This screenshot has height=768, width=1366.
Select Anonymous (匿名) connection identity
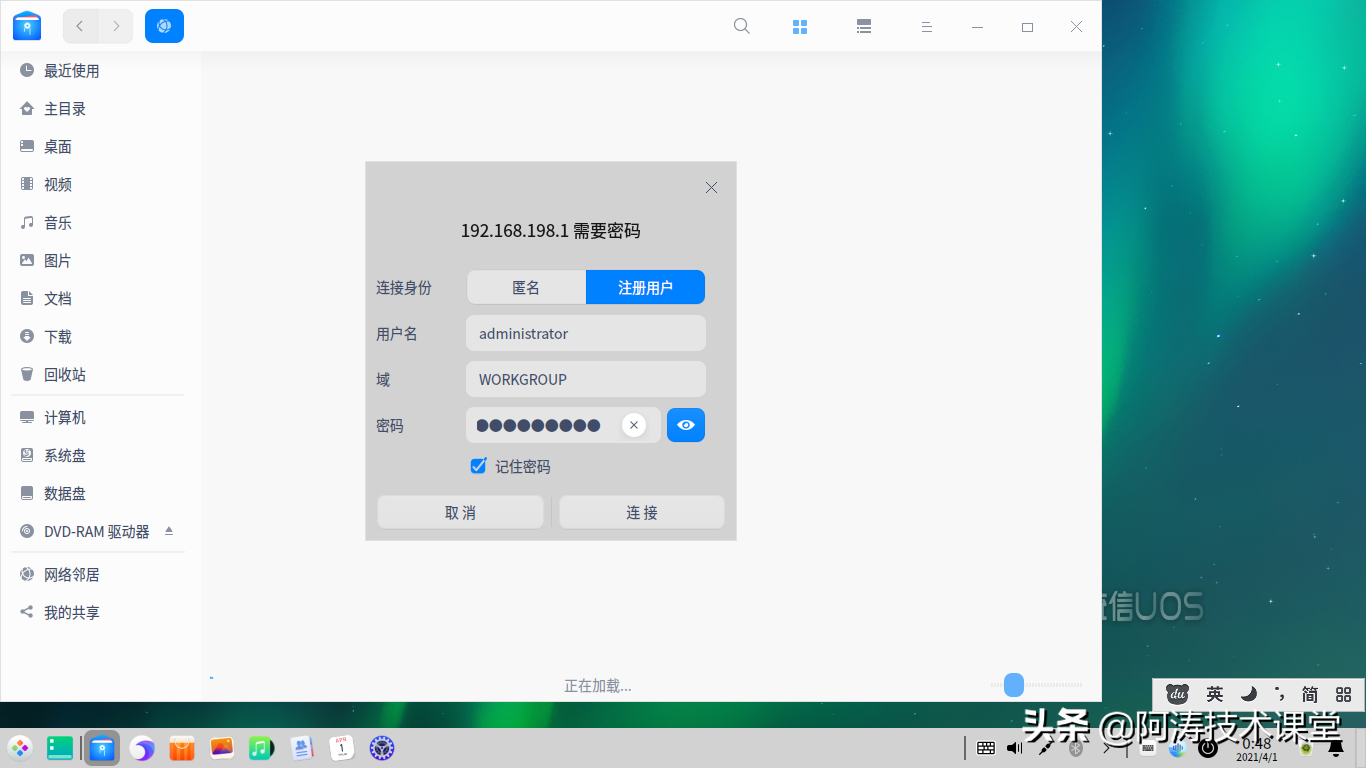[x=526, y=287]
